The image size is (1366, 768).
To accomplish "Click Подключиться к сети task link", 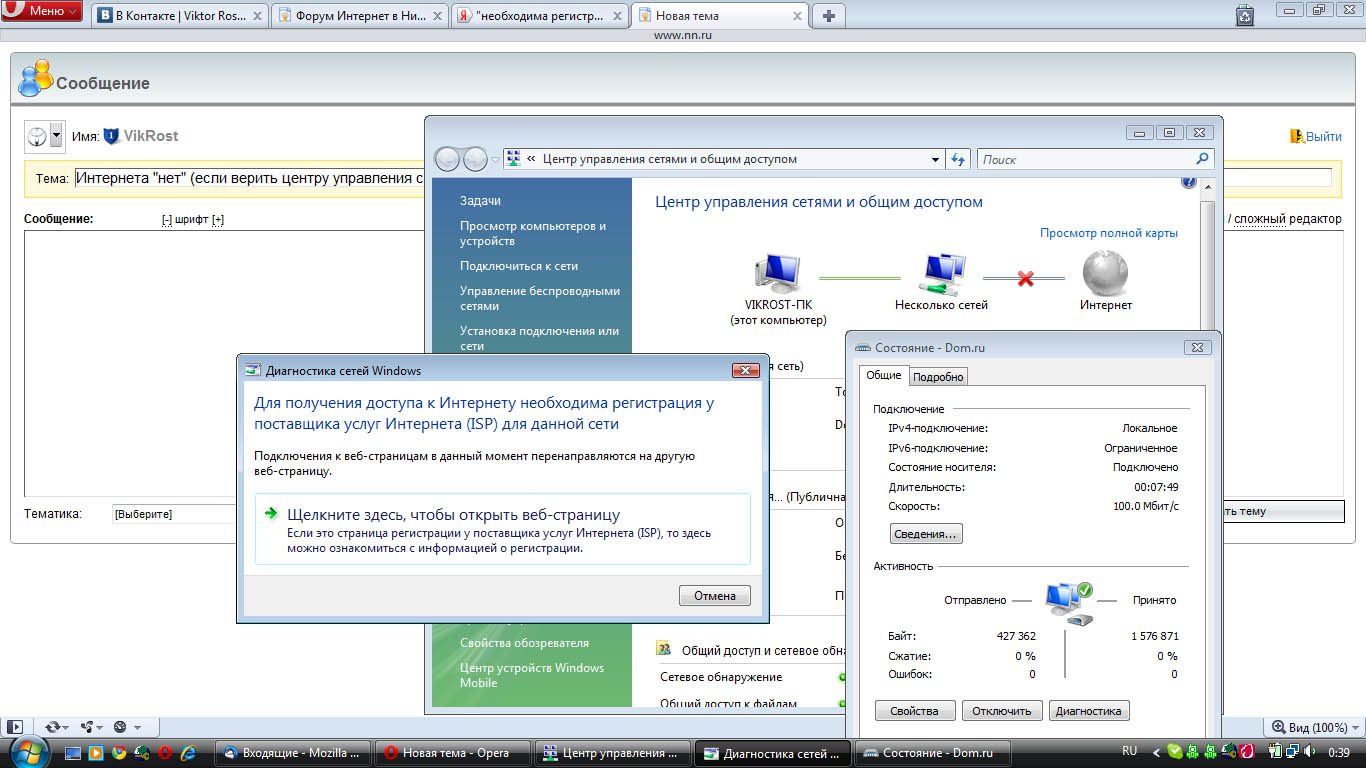I will pos(519,266).
